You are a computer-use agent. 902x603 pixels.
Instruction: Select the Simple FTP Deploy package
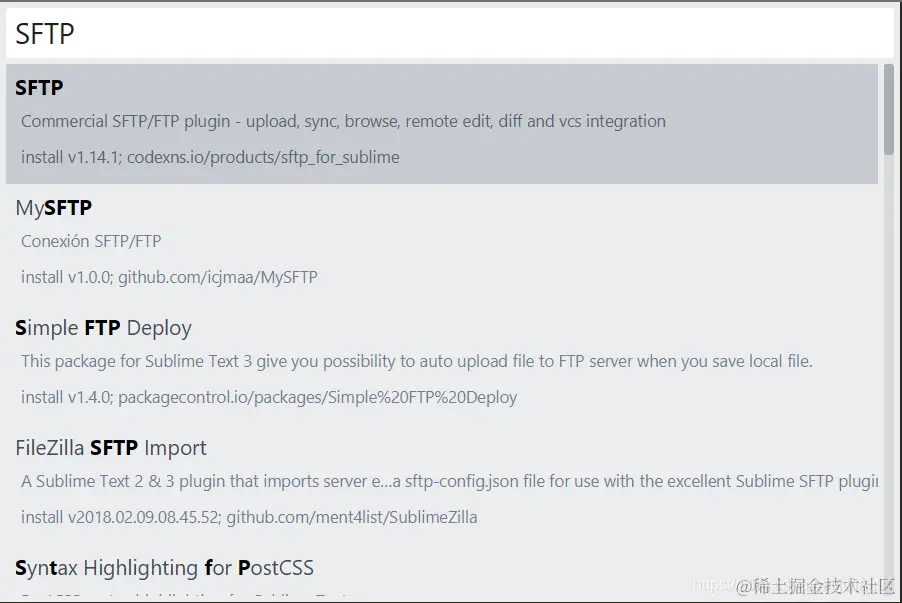(x=442, y=364)
